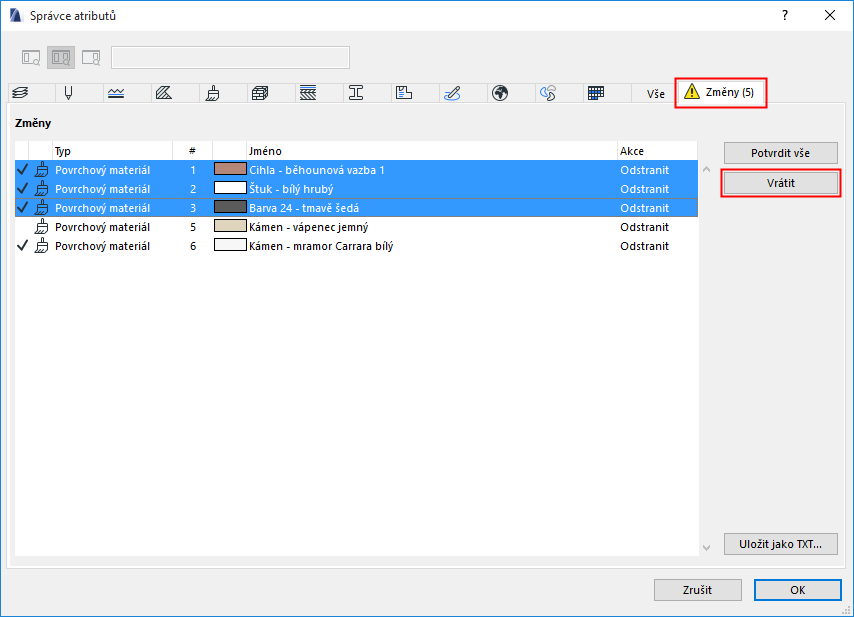854x617 pixels.
Task: Open the Pens attribute tab
Action: coord(68,93)
